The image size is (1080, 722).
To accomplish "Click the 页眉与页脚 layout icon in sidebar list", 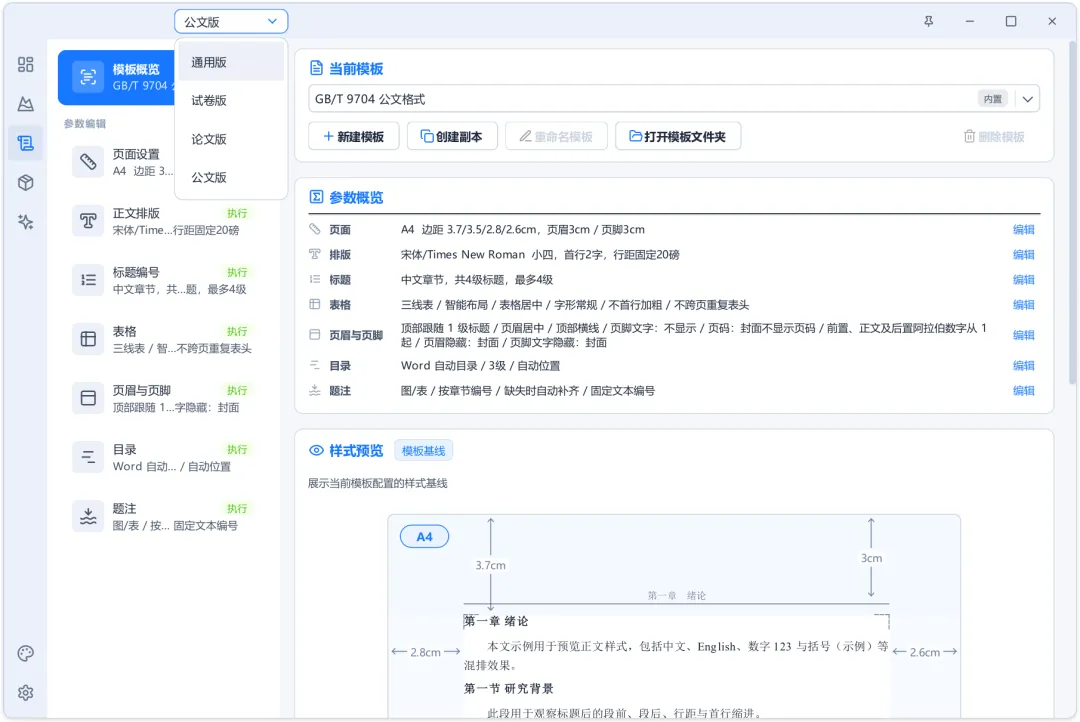I will 88,398.
